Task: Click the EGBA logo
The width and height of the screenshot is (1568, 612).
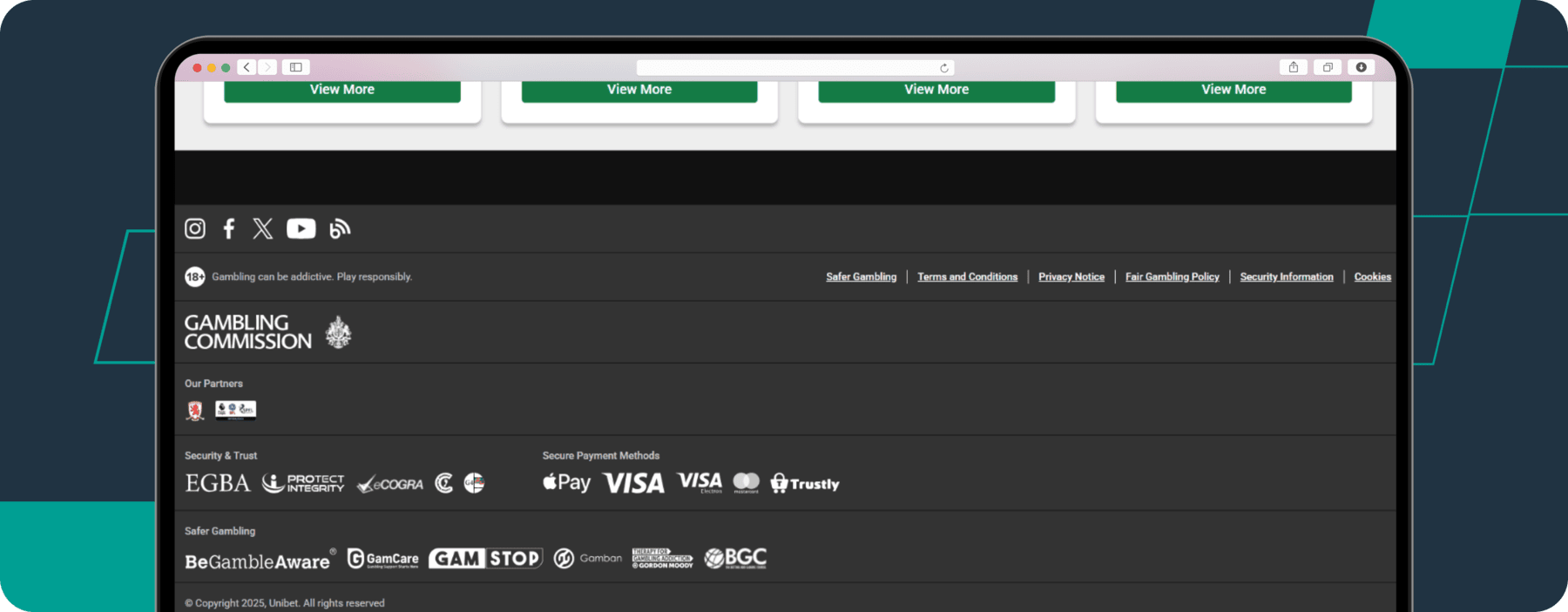Action: click(x=217, y=483)
